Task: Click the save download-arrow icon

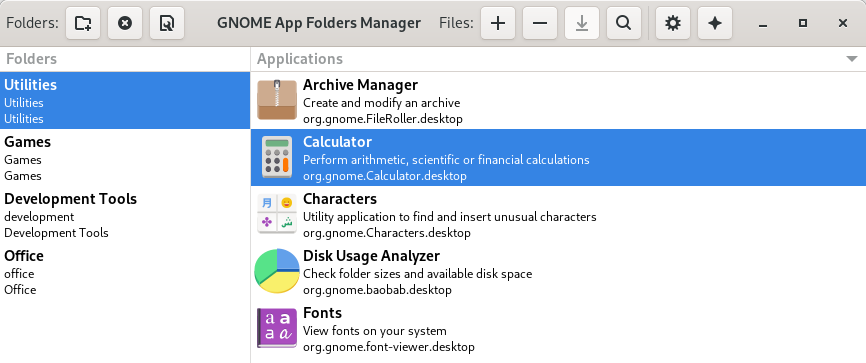Action: [x=582, y=23]
